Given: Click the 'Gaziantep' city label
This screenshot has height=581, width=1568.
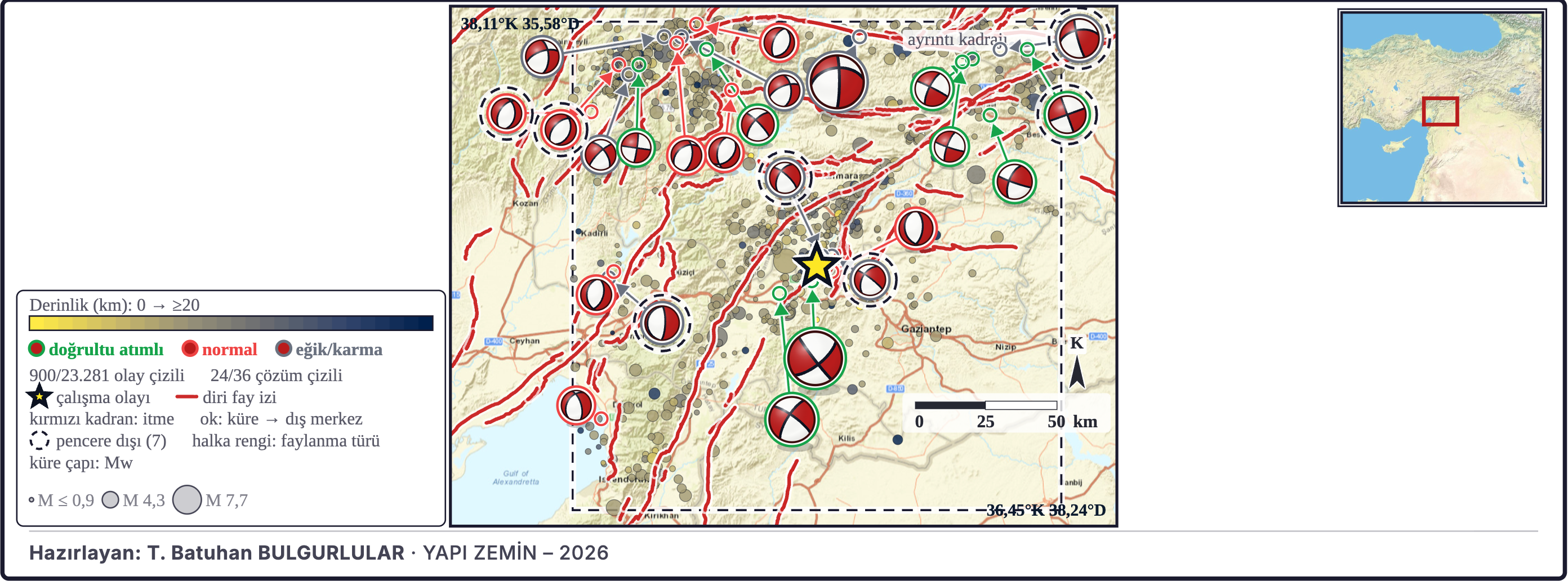Looking at the screenshot, I should coord(926,329).
